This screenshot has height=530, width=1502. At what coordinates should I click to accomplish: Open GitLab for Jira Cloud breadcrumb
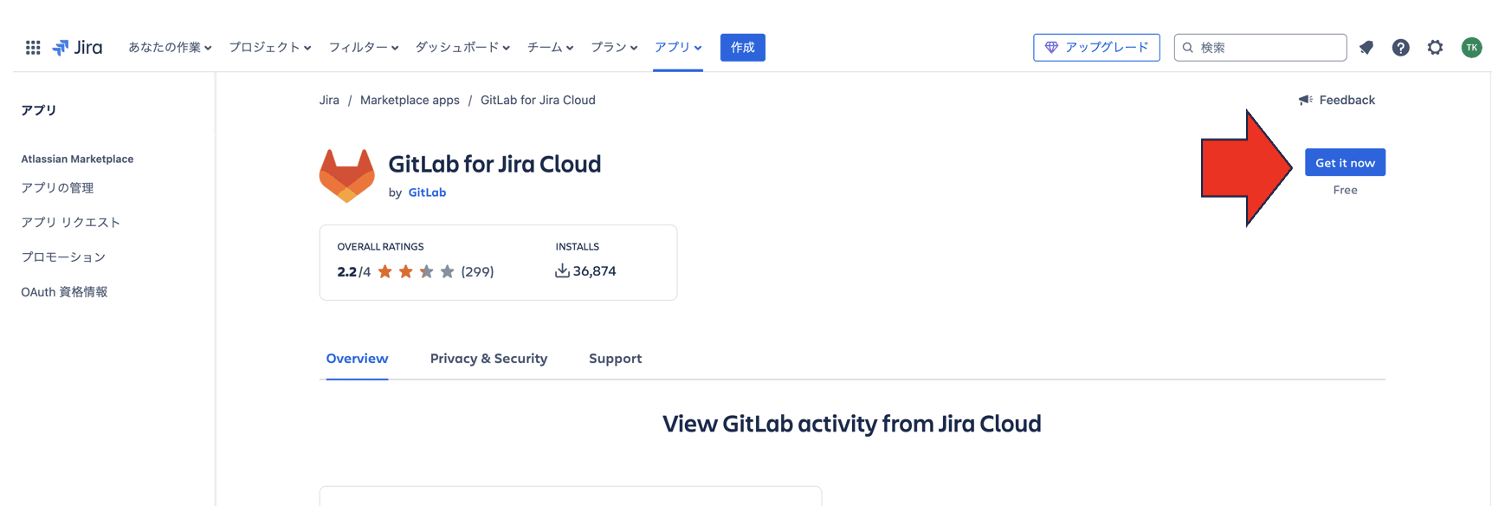[x=538, y=100]
